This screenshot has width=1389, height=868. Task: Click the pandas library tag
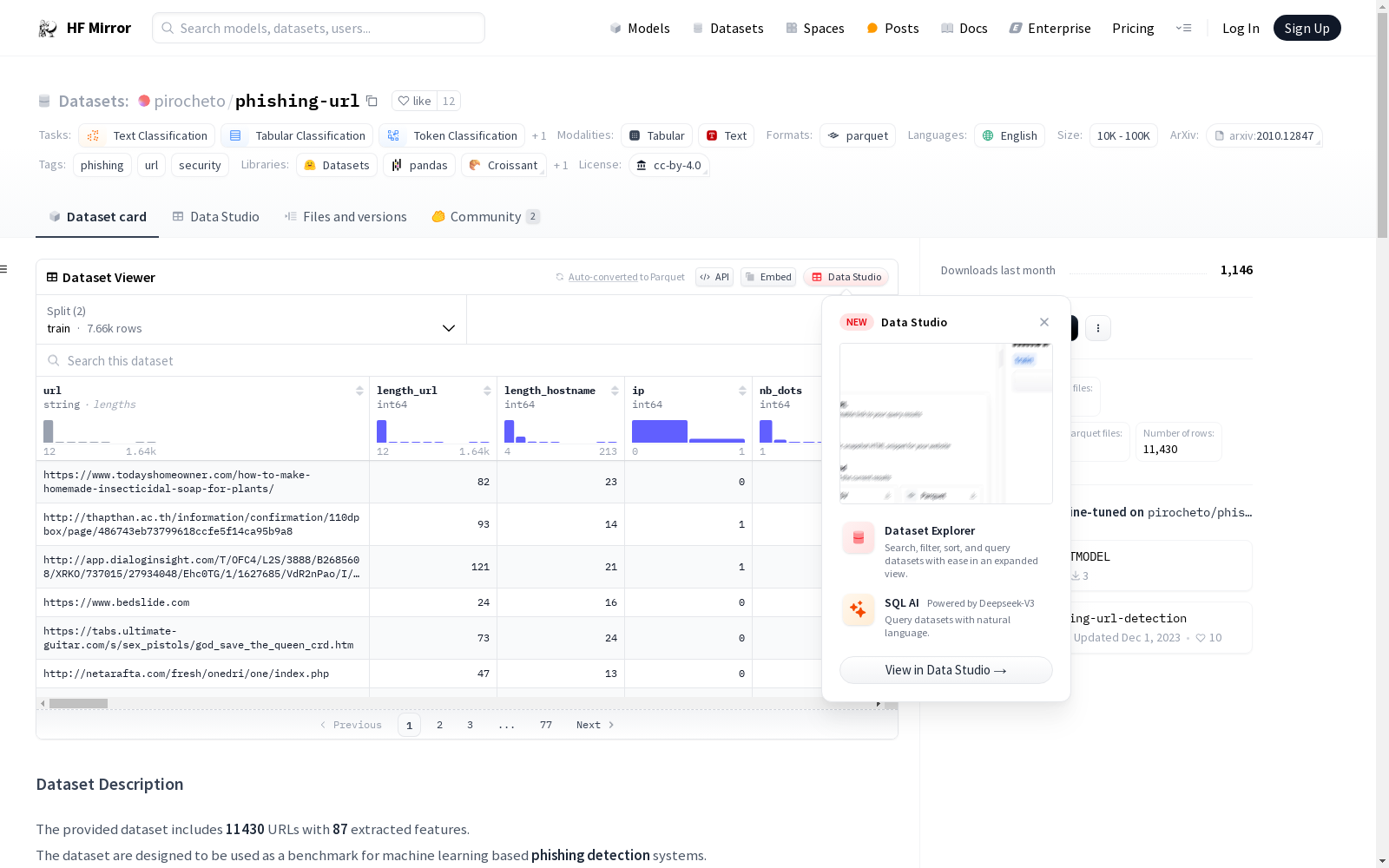point(419,165)
